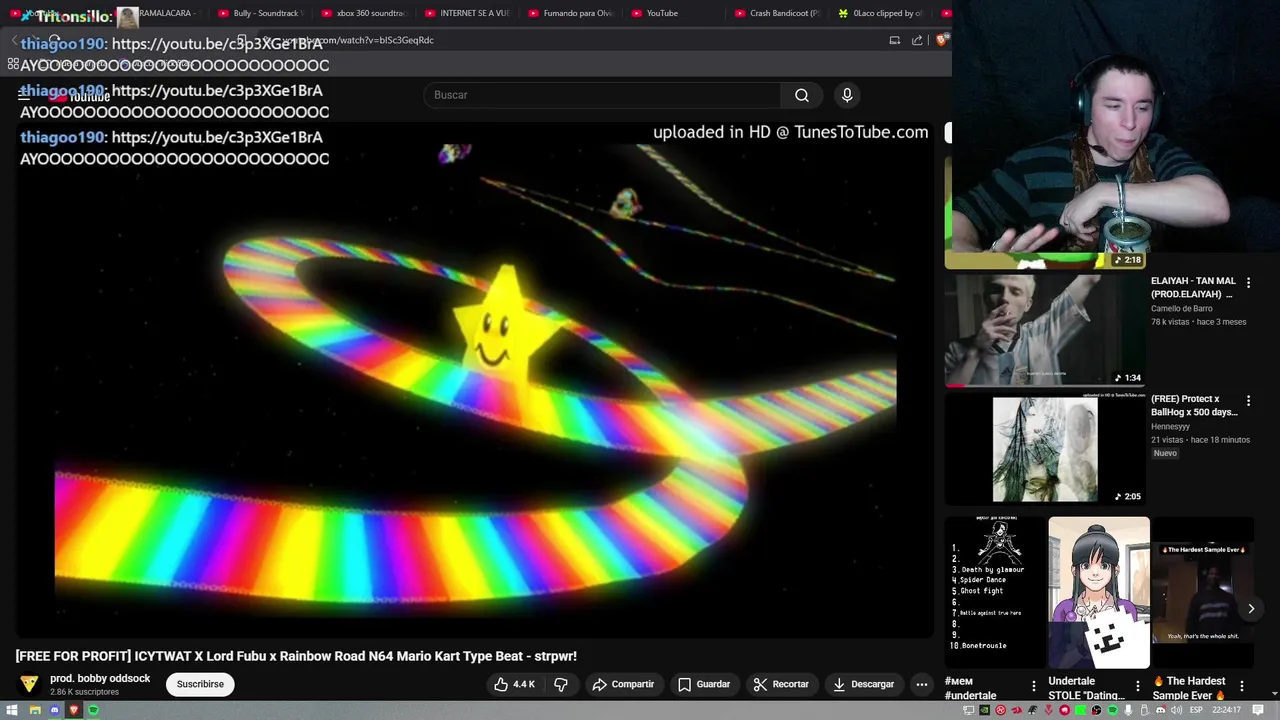Click the Suscribirse button
The image size is (1280, 720).
200,684
